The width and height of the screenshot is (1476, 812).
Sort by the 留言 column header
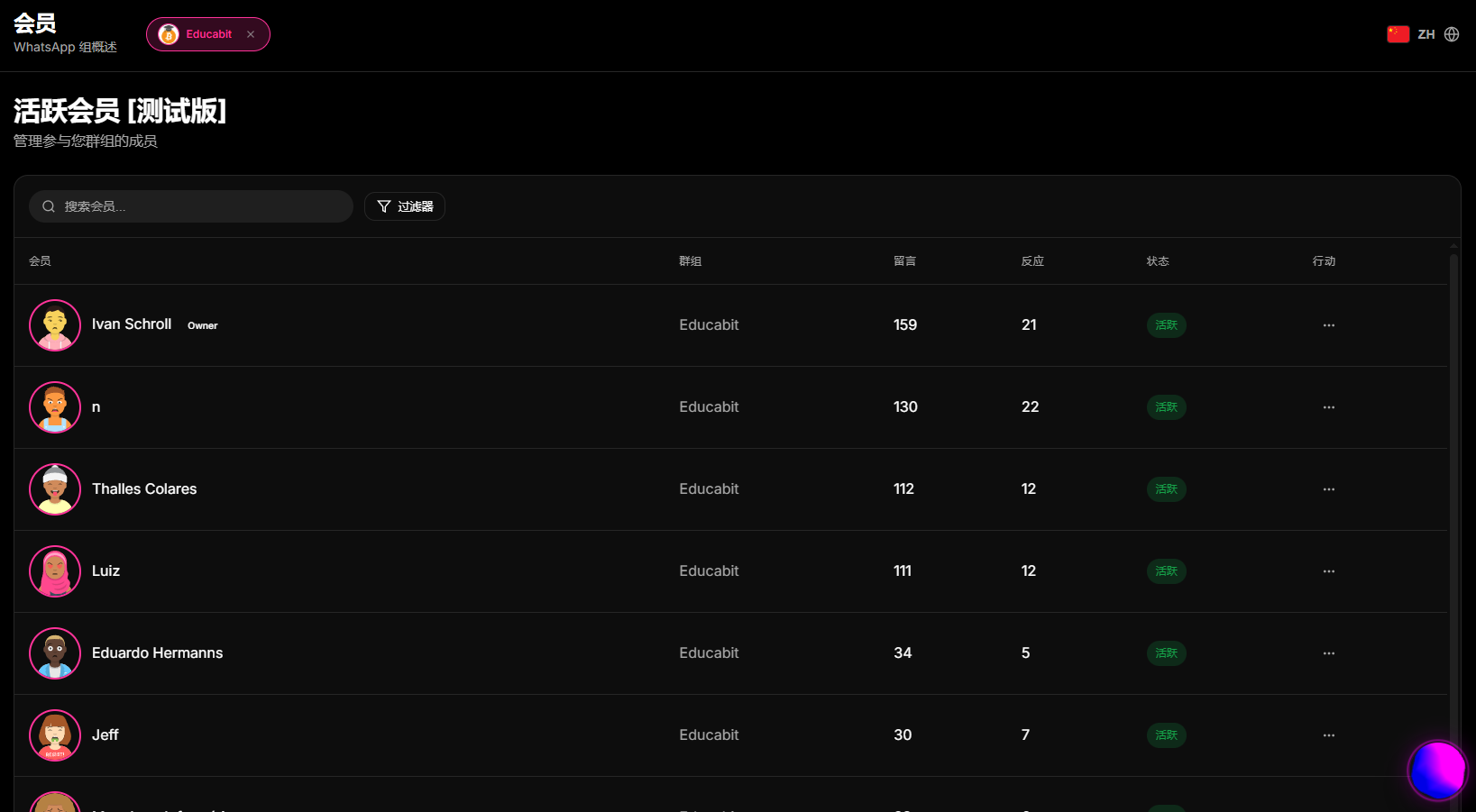(x=904, y=261)
